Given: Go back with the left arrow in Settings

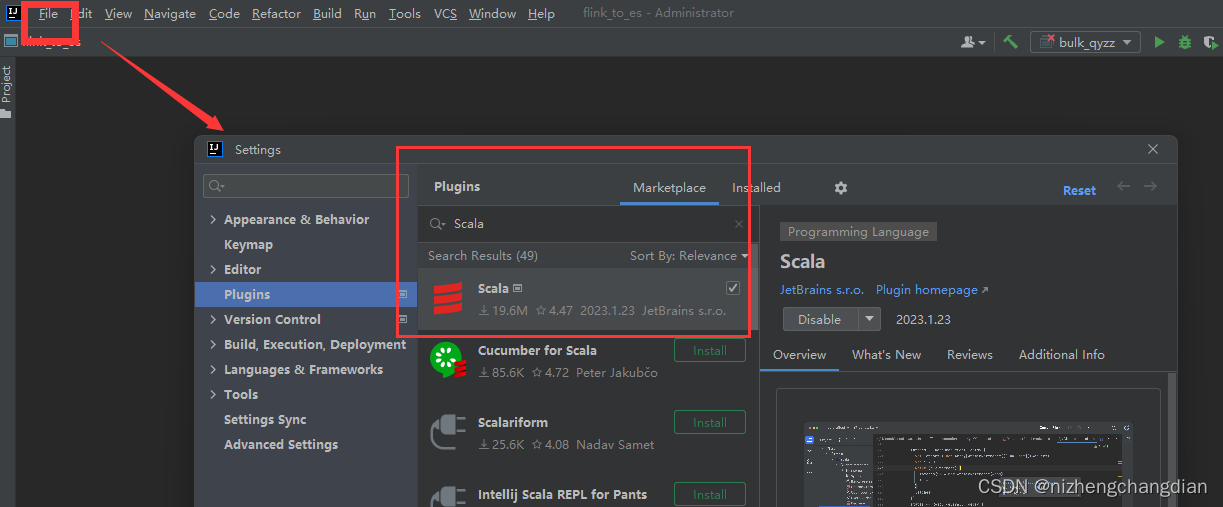Looking at the screenshot, I should pos(1124,186).
